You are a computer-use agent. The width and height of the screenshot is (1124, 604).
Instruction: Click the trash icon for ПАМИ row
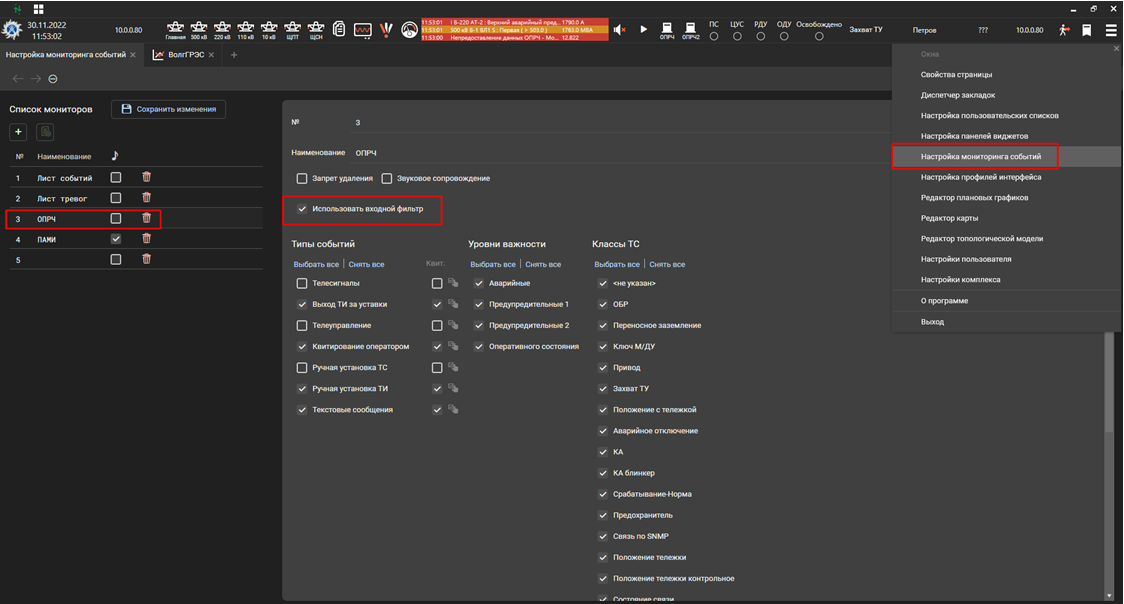(x=146, y=239)
